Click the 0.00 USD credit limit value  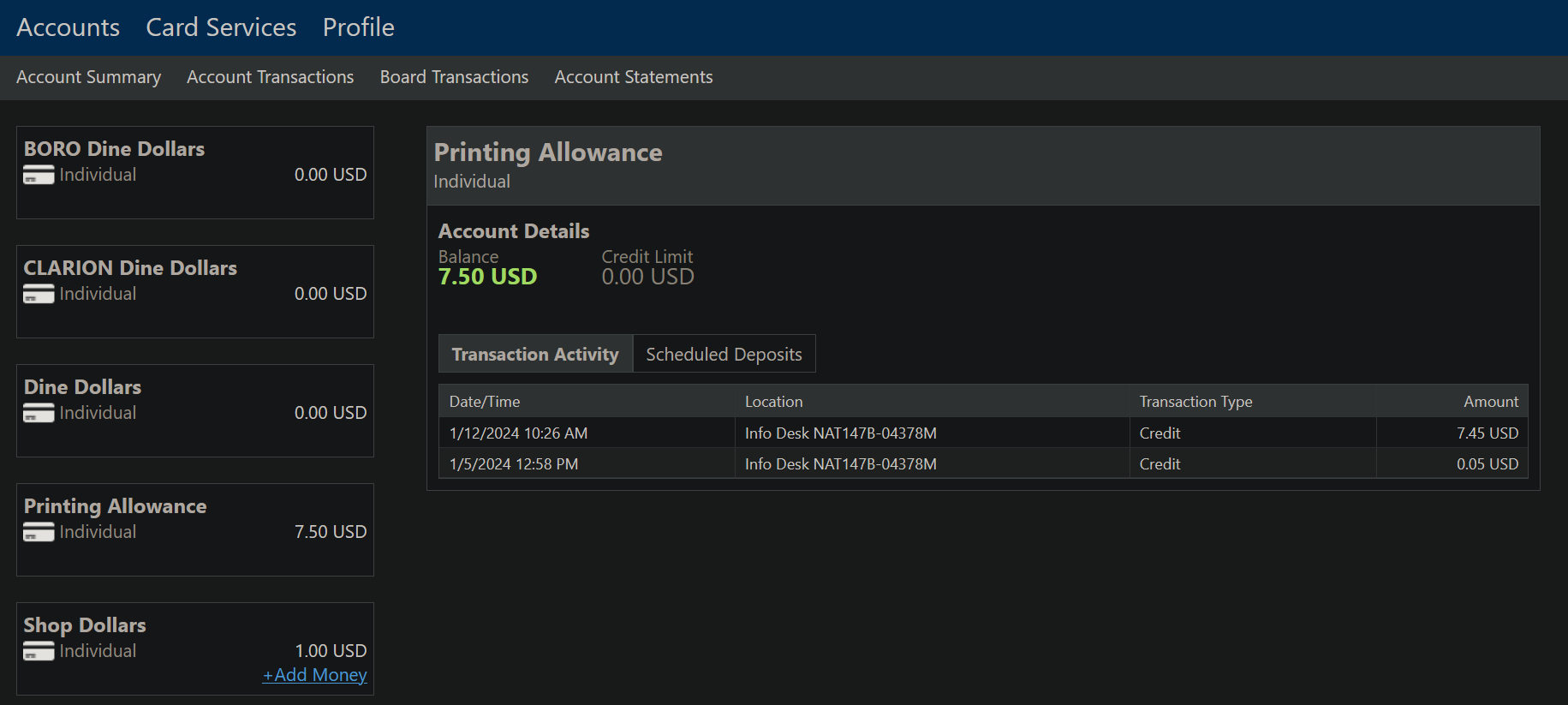pyautogui.click(x=648, y=277)
